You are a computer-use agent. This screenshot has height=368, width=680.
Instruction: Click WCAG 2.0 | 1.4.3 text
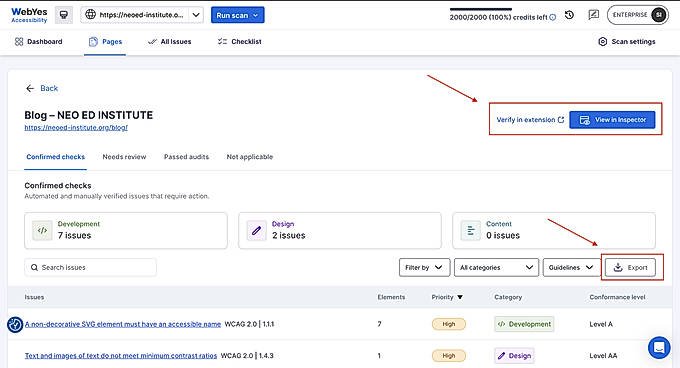(247, 356)
